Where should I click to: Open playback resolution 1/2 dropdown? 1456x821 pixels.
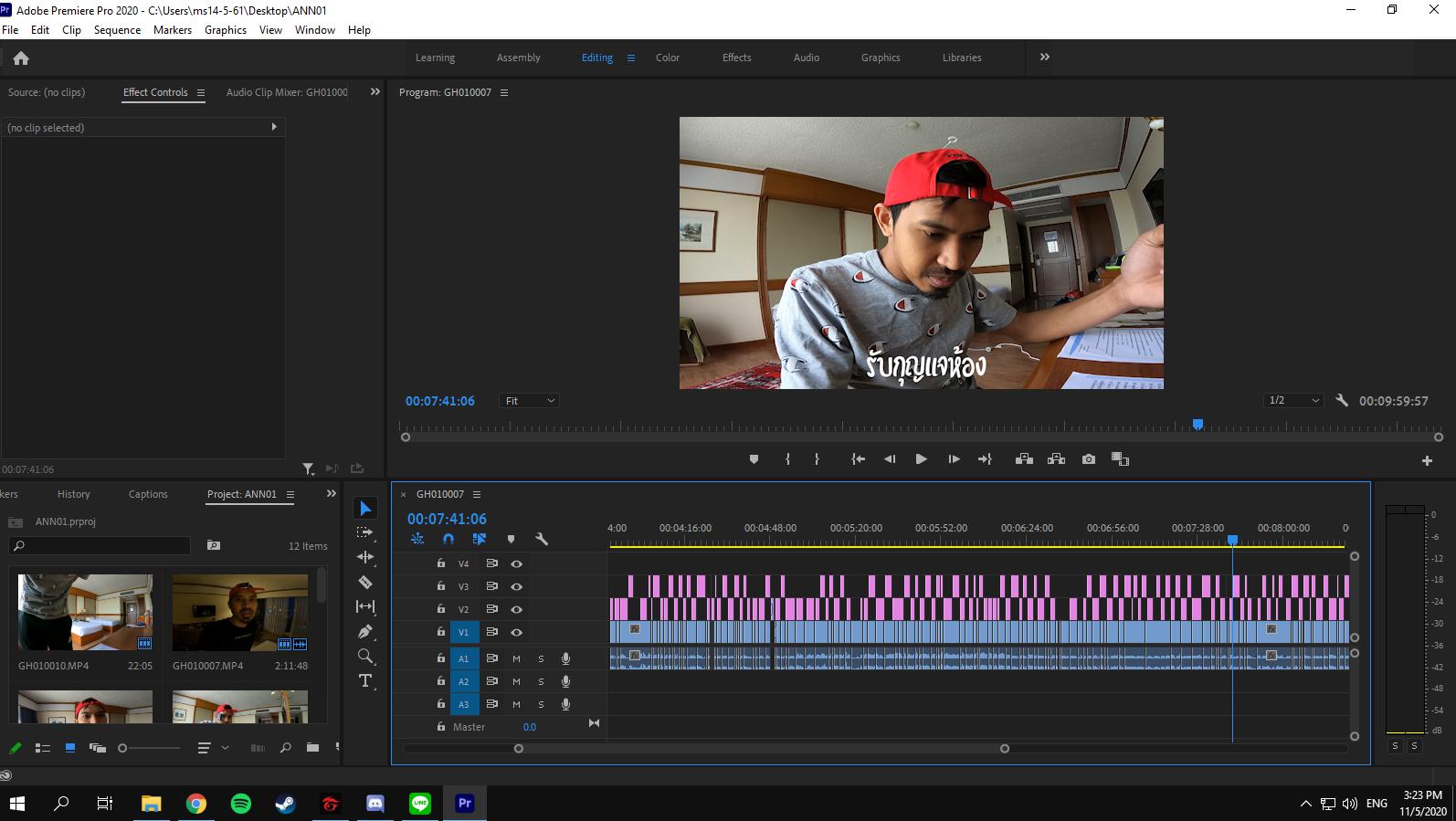click(x=1294, y=401)
